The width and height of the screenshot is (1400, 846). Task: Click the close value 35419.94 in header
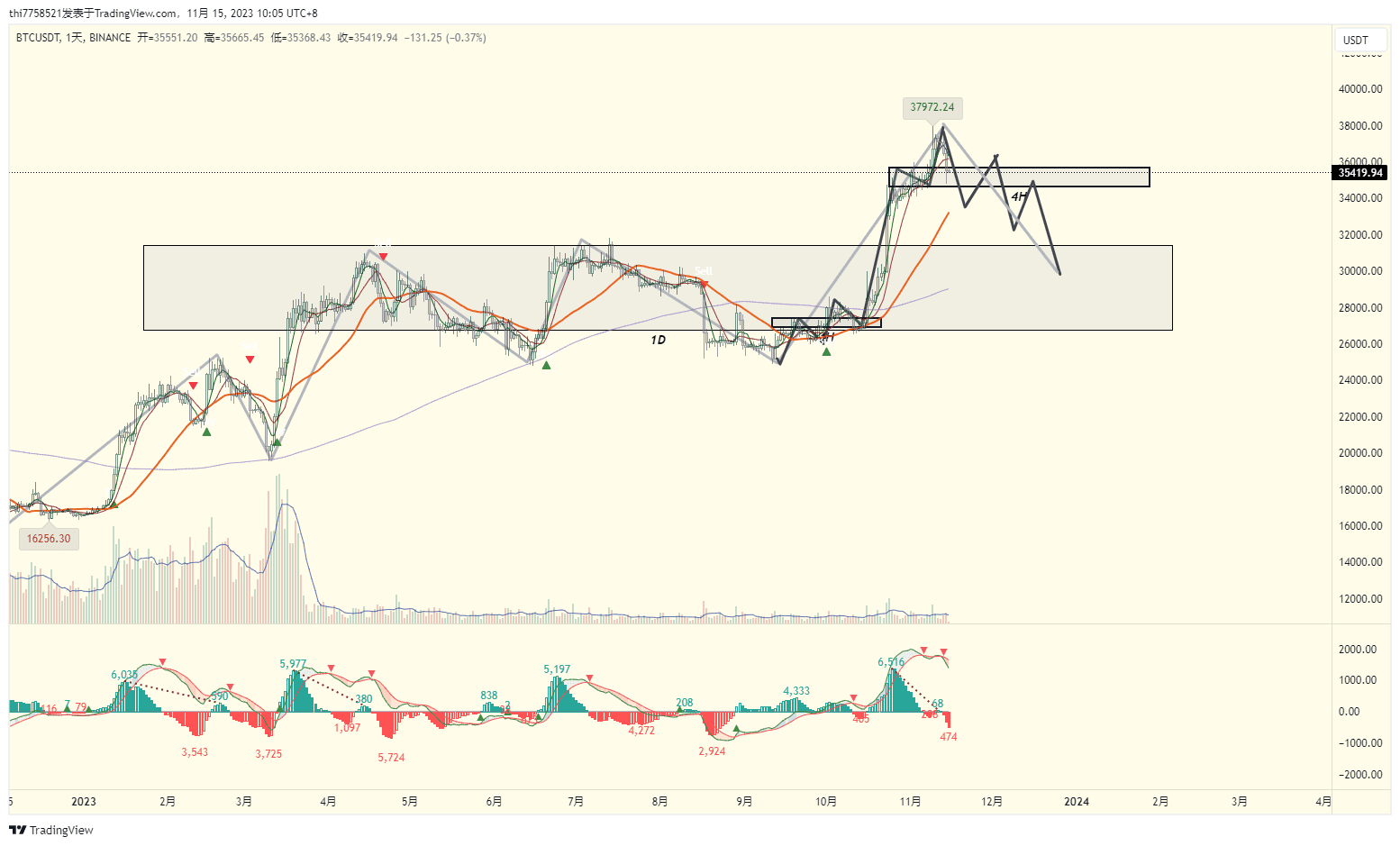(375, 38)
